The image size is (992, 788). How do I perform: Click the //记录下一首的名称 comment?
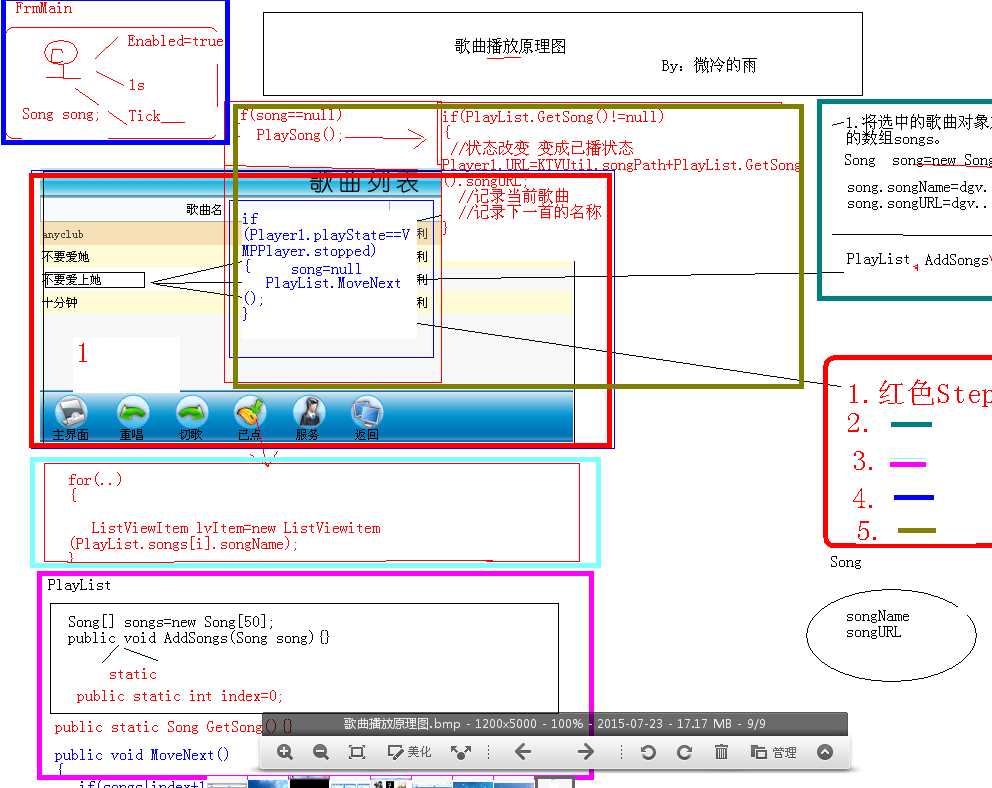[x=530, y=211]
